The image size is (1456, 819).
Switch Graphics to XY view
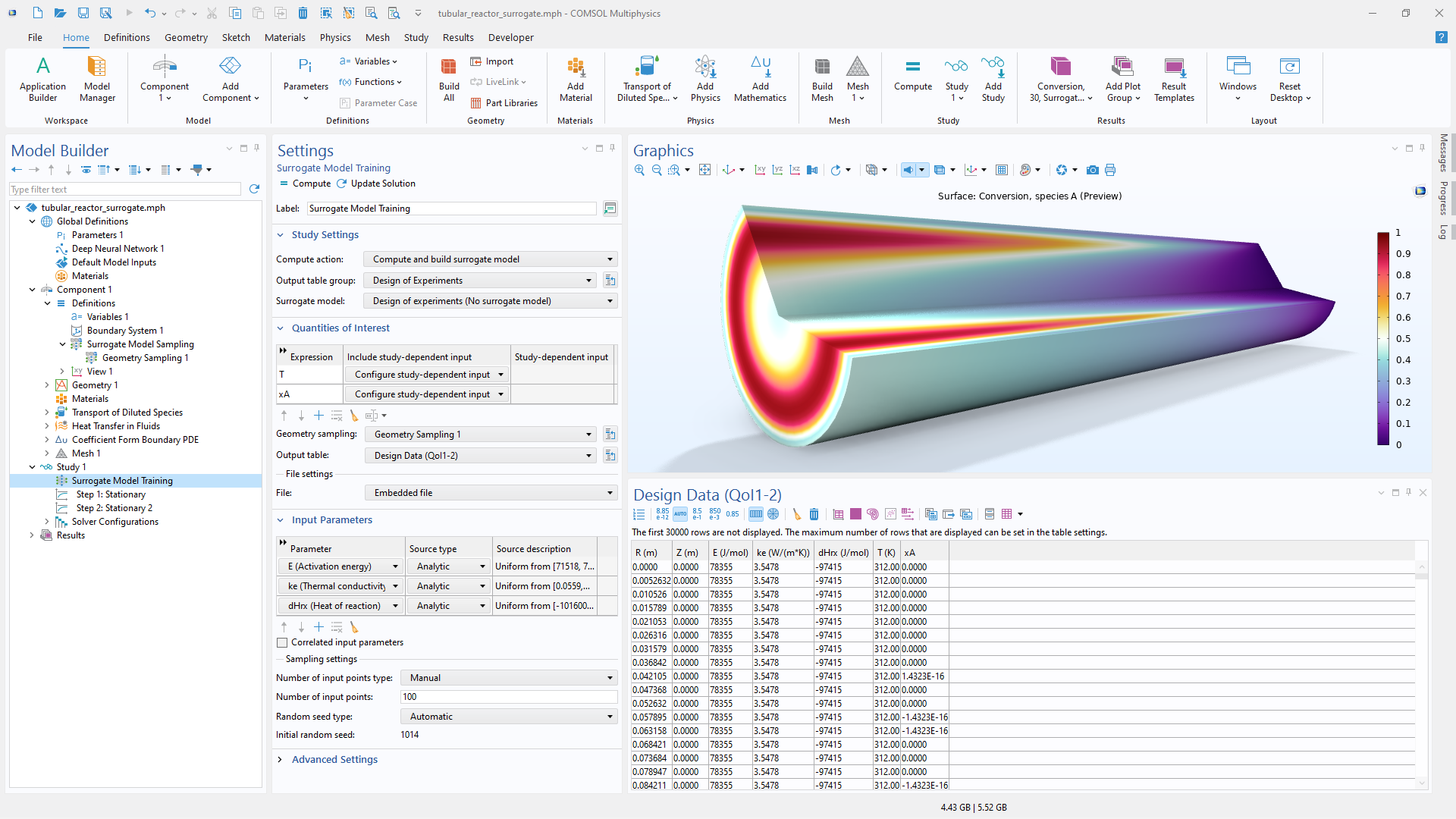[x=760, y=171]
